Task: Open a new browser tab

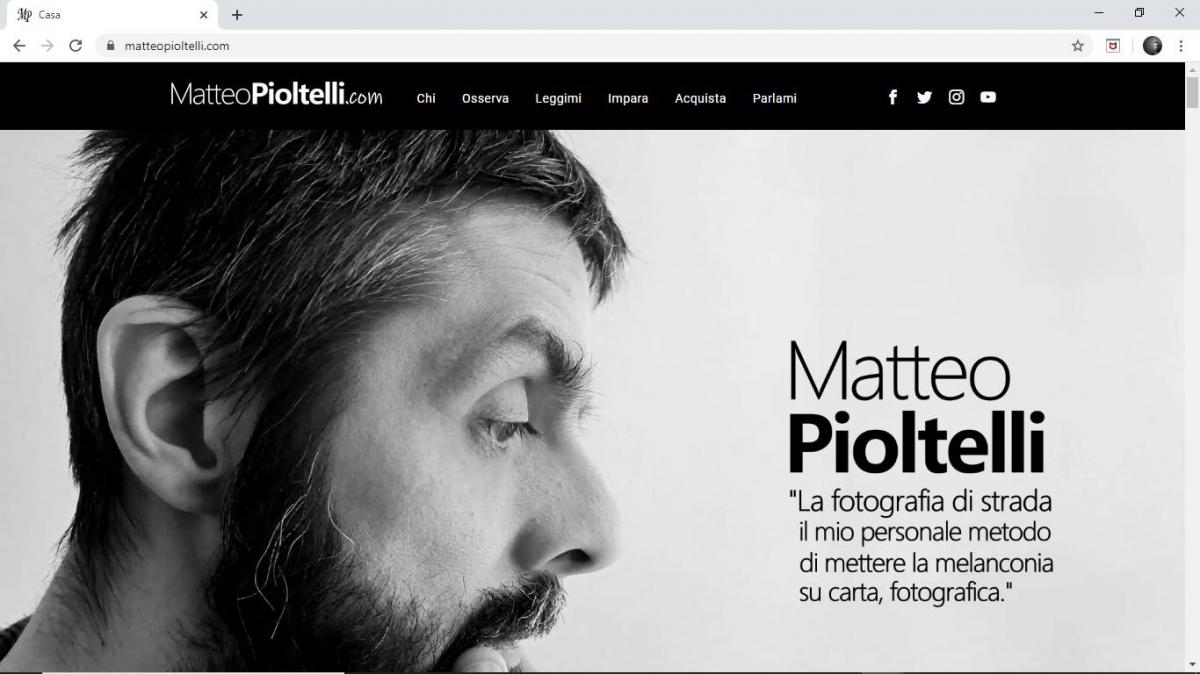Action: 237,15
